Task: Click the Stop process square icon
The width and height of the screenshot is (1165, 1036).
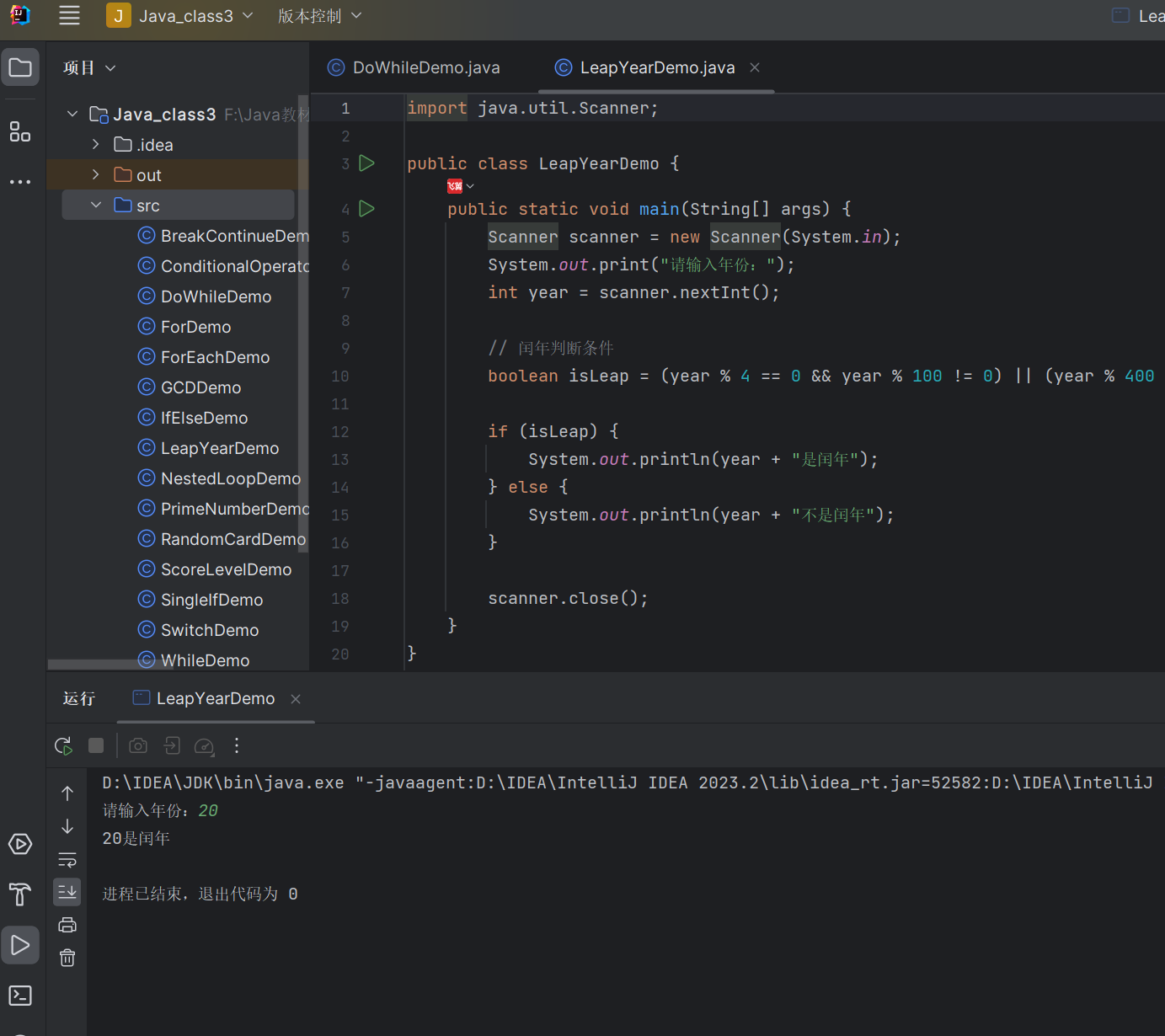Action: [96, 745]
